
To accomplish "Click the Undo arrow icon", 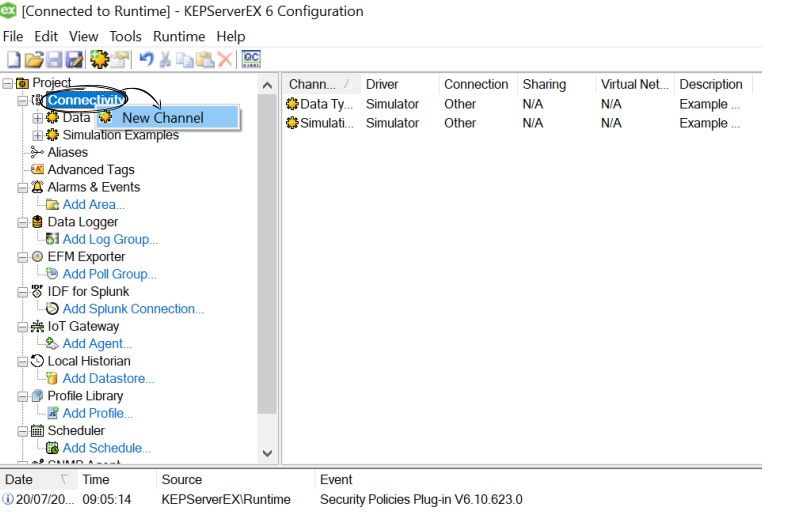I will click(x=146, y=60).
